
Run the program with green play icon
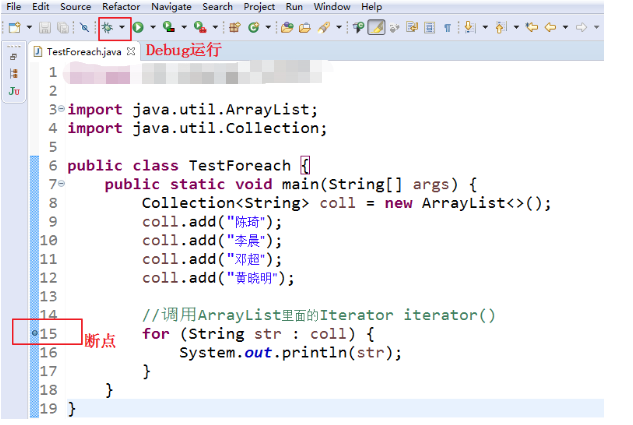click(x=138, y=27)
